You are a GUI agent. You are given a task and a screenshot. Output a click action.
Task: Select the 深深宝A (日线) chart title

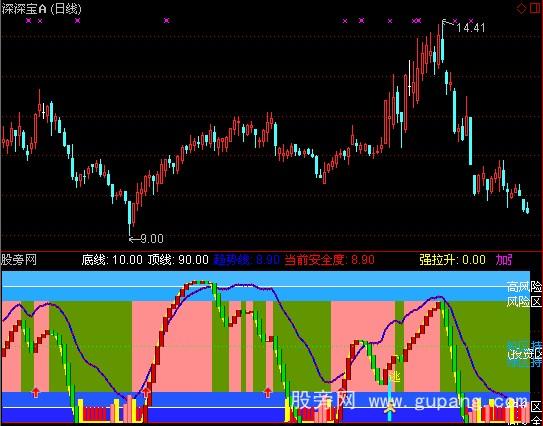42,9
